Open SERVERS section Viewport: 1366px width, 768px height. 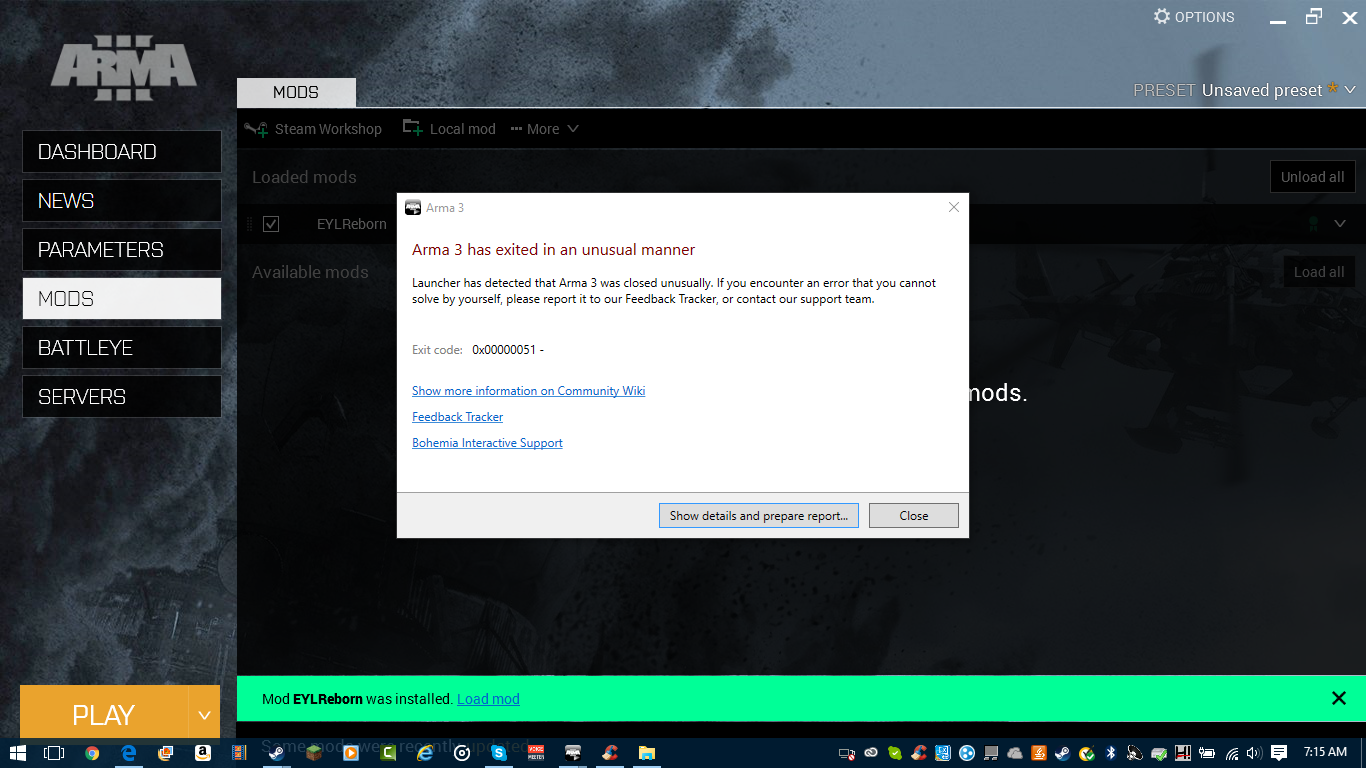[x=122, y=397]
